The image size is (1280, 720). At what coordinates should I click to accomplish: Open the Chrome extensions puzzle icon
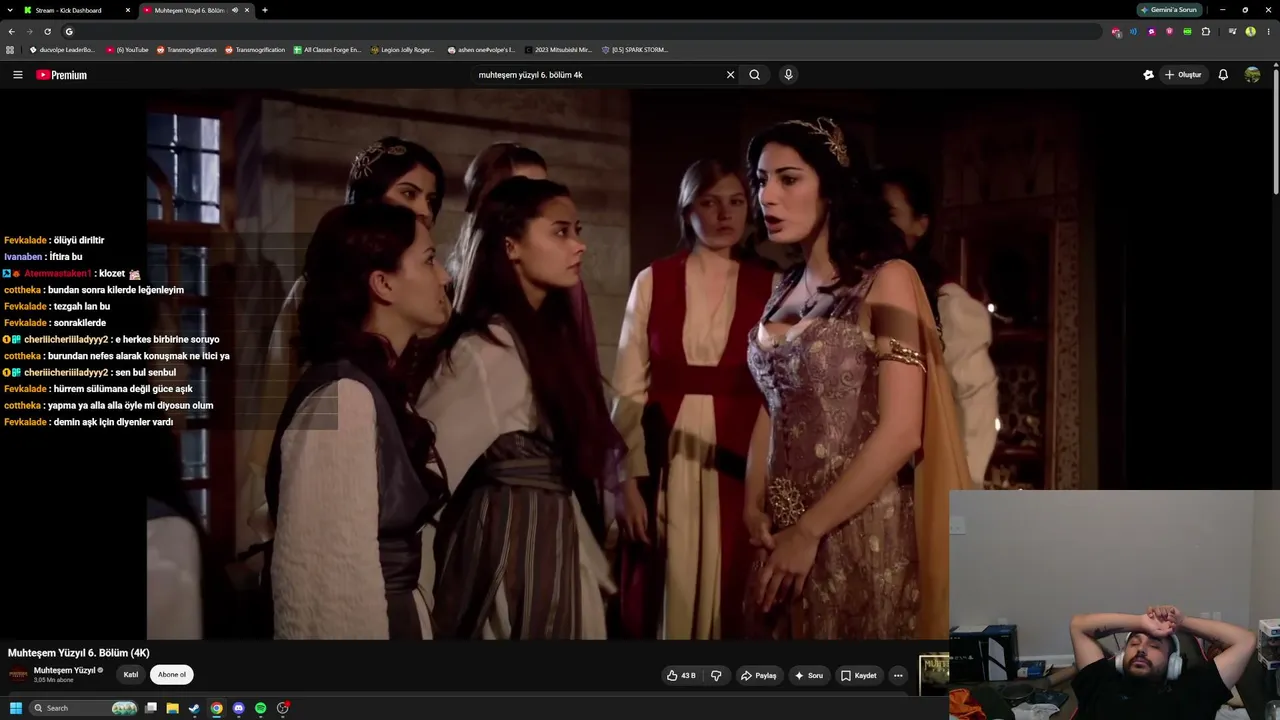click(x=1206, y=31)
